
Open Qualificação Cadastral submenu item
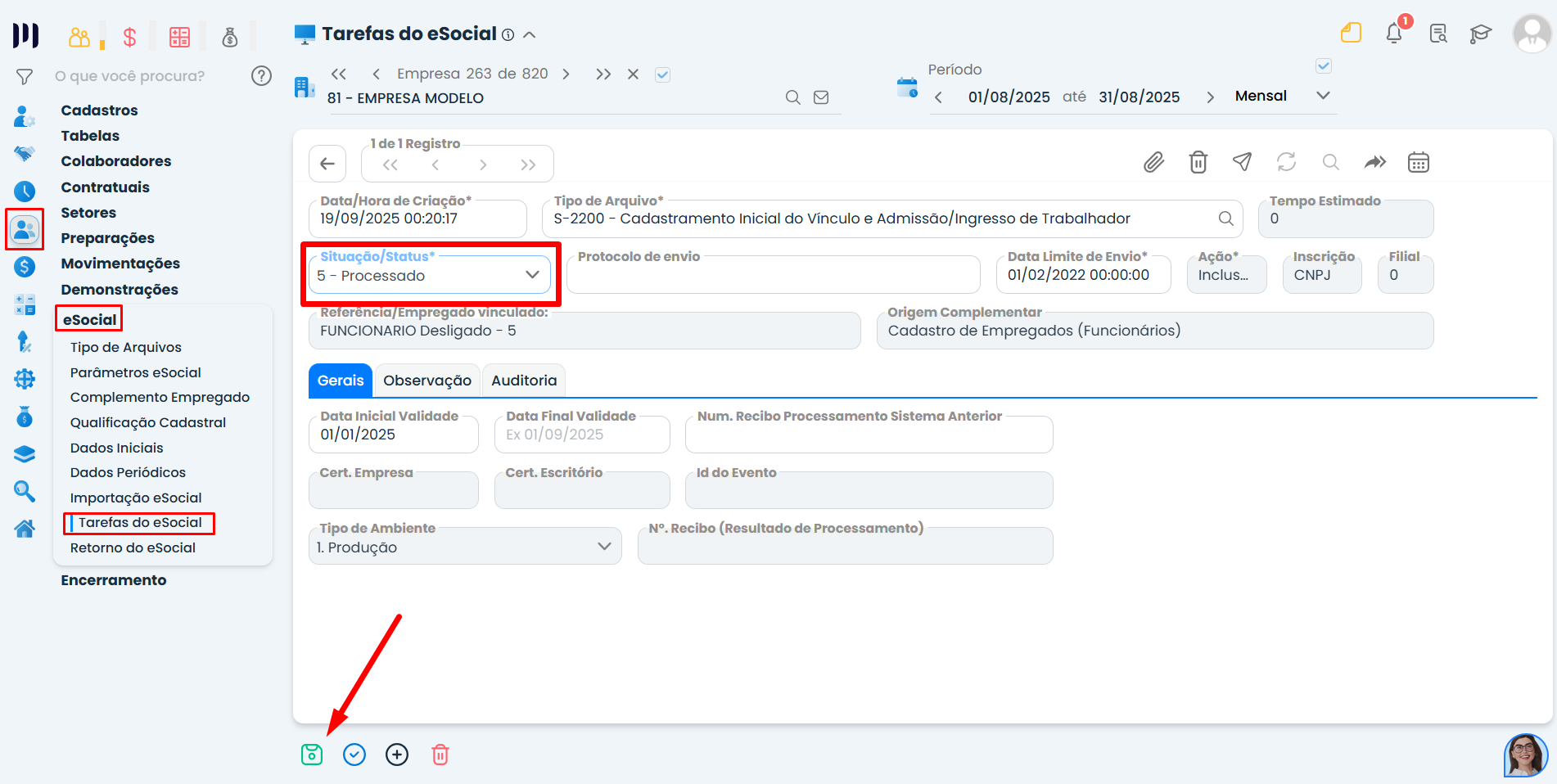(x=148, y=422)
